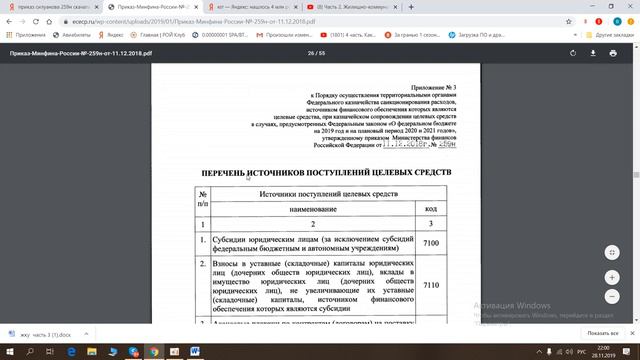
Task: Open Task View on taskbar
Action: [50, 351]
